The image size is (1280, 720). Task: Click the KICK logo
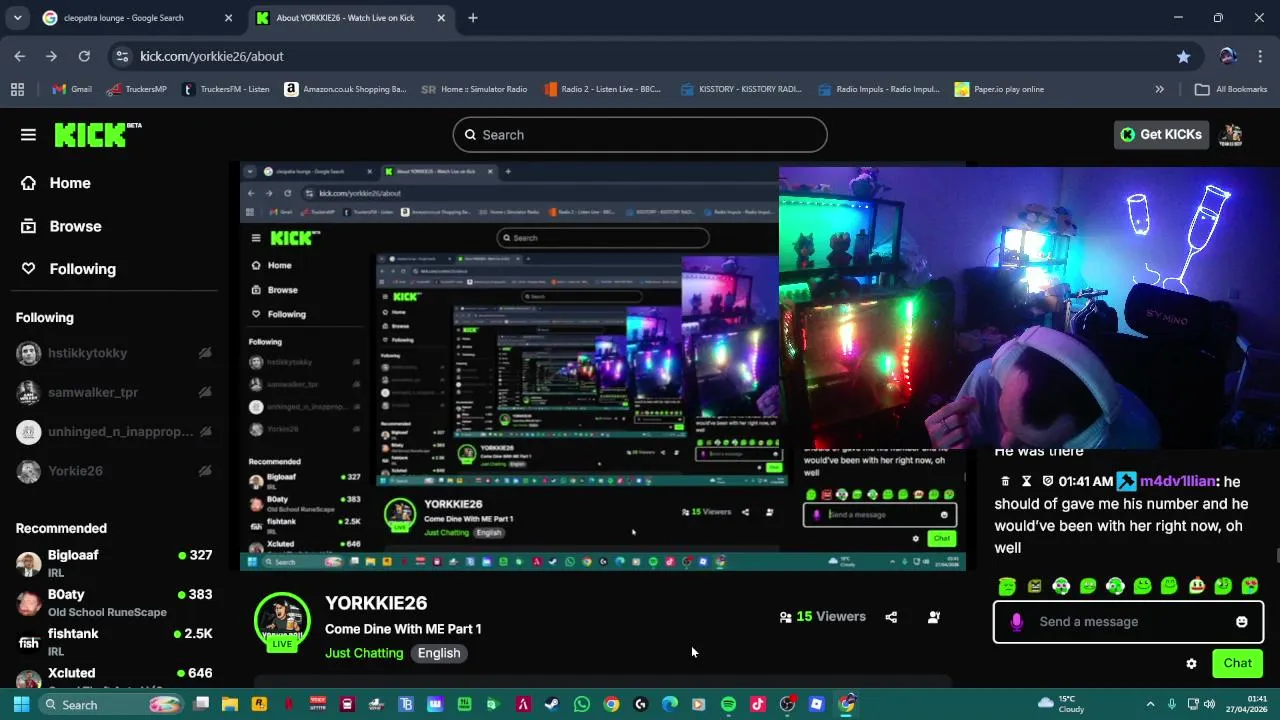97,135
